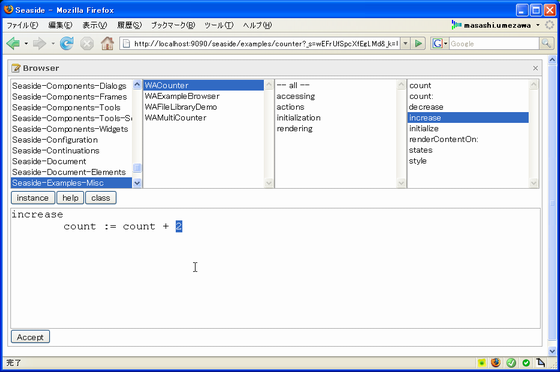560x372 pixels.
Task: Expand the URL bar history dropdown
Action: (405, 44)
